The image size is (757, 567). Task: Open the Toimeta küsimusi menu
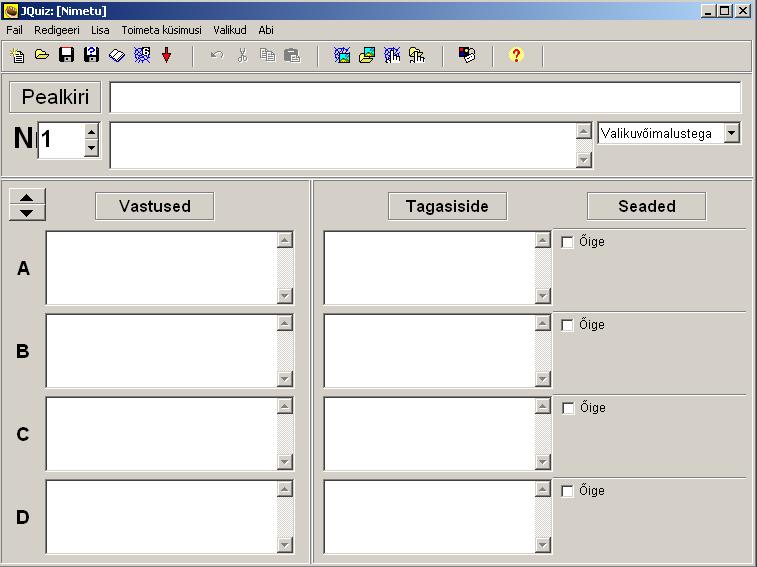161,30
